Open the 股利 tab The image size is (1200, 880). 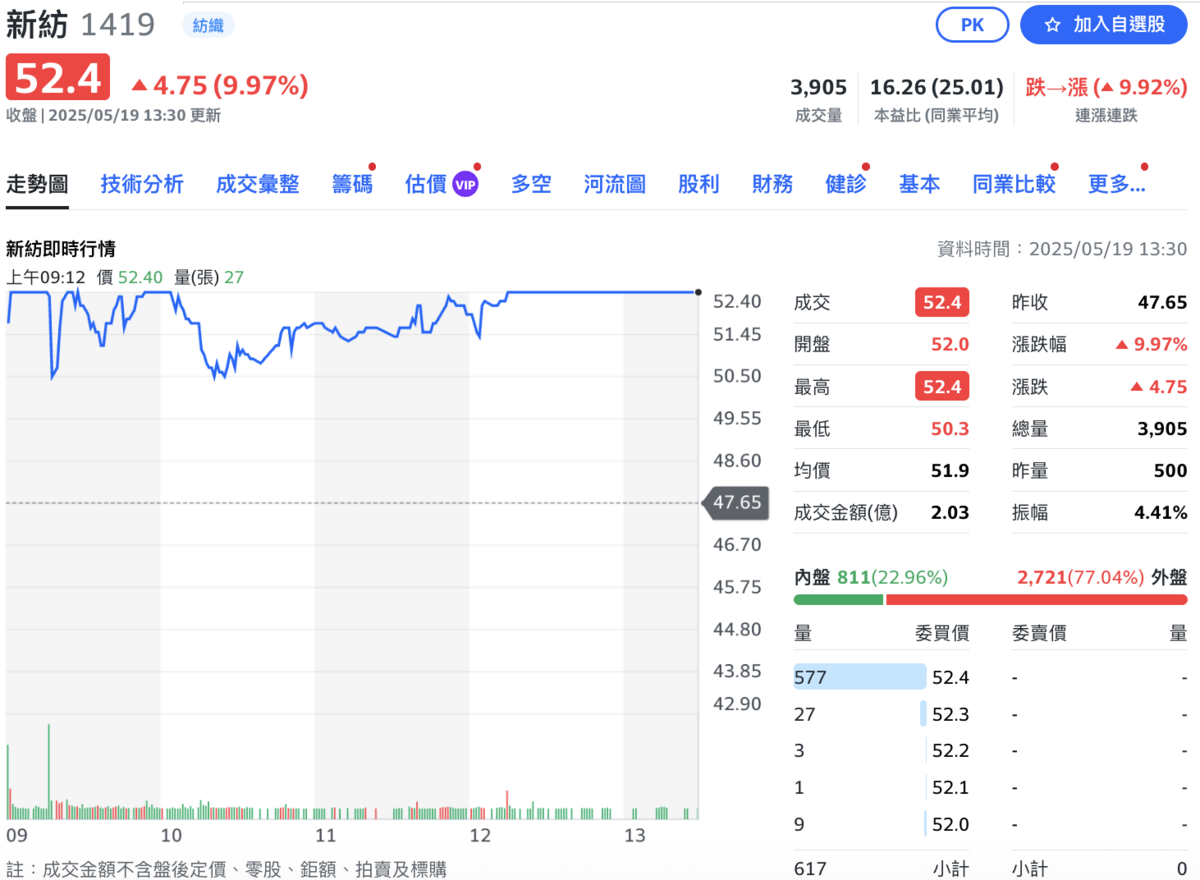[x=698, y=182]
